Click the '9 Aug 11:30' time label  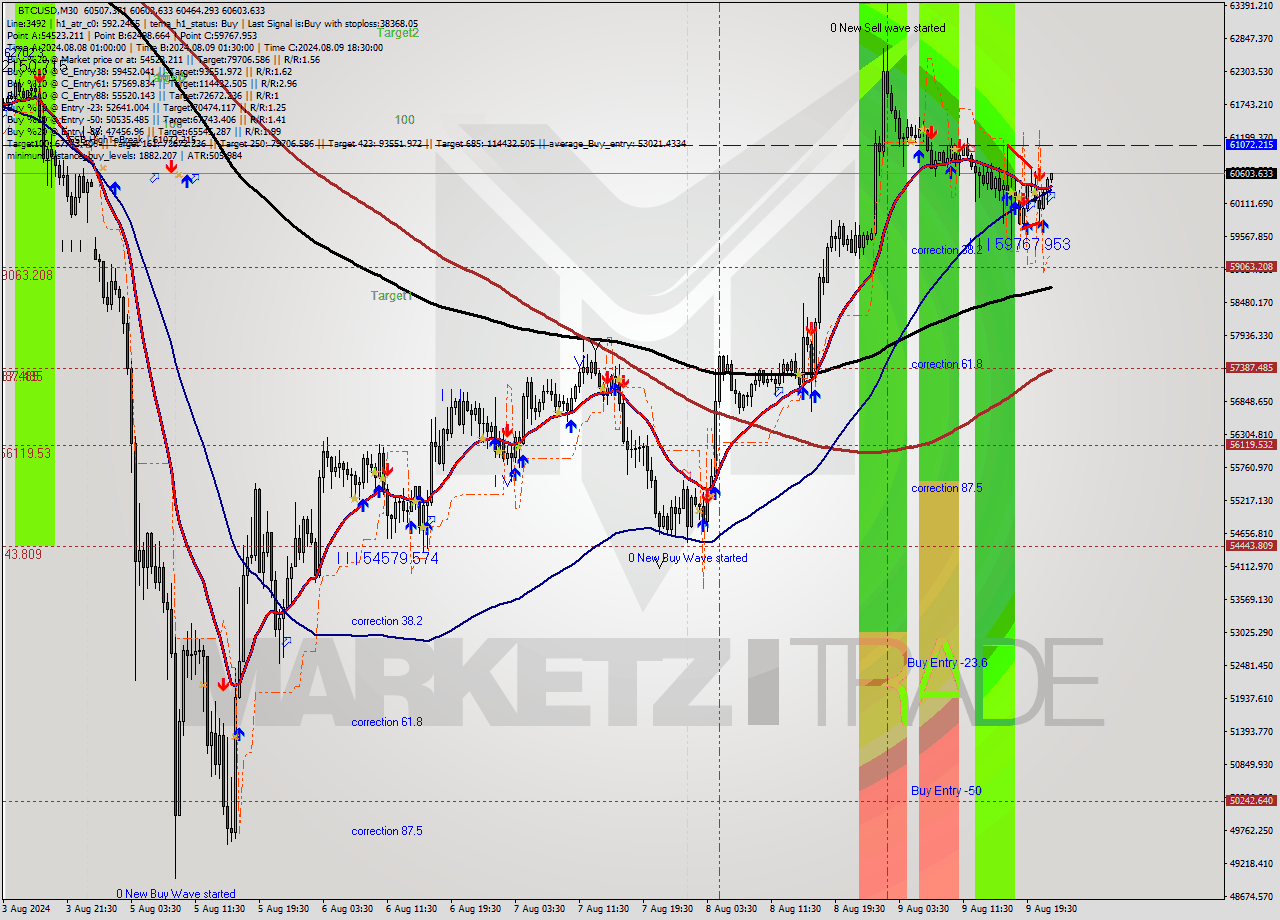987,909
